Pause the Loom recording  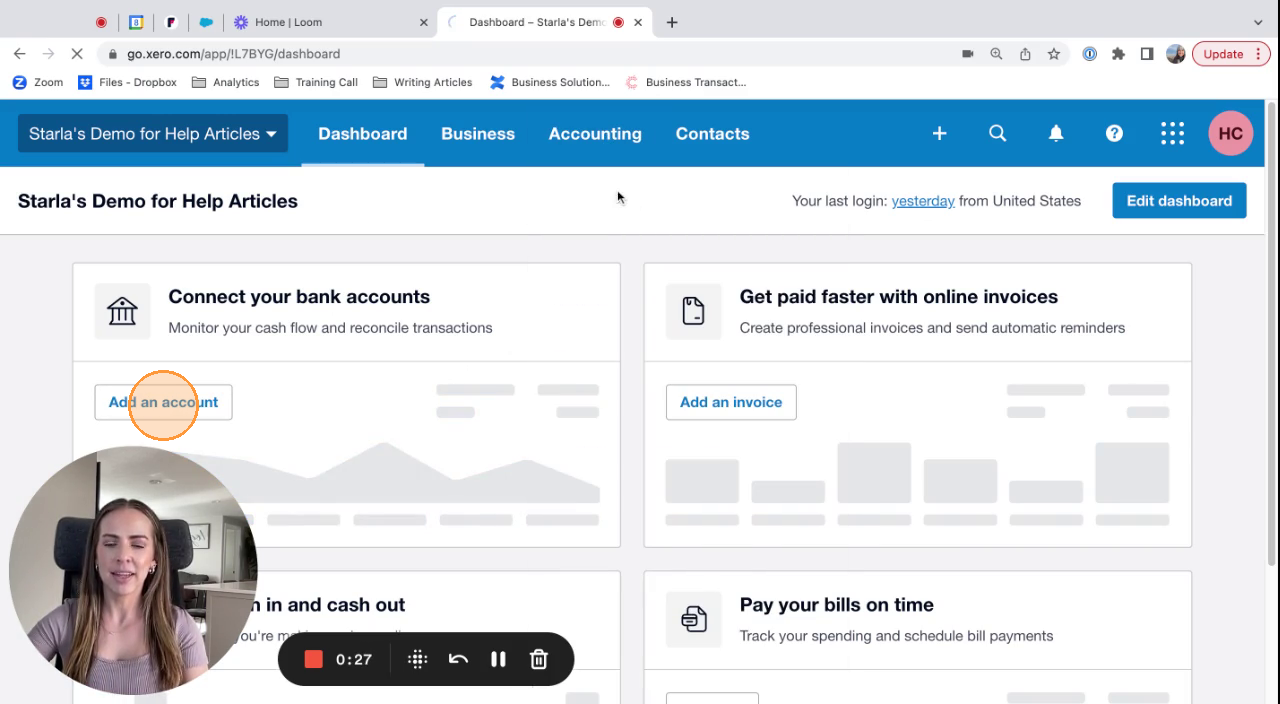(x=498, y=659)
